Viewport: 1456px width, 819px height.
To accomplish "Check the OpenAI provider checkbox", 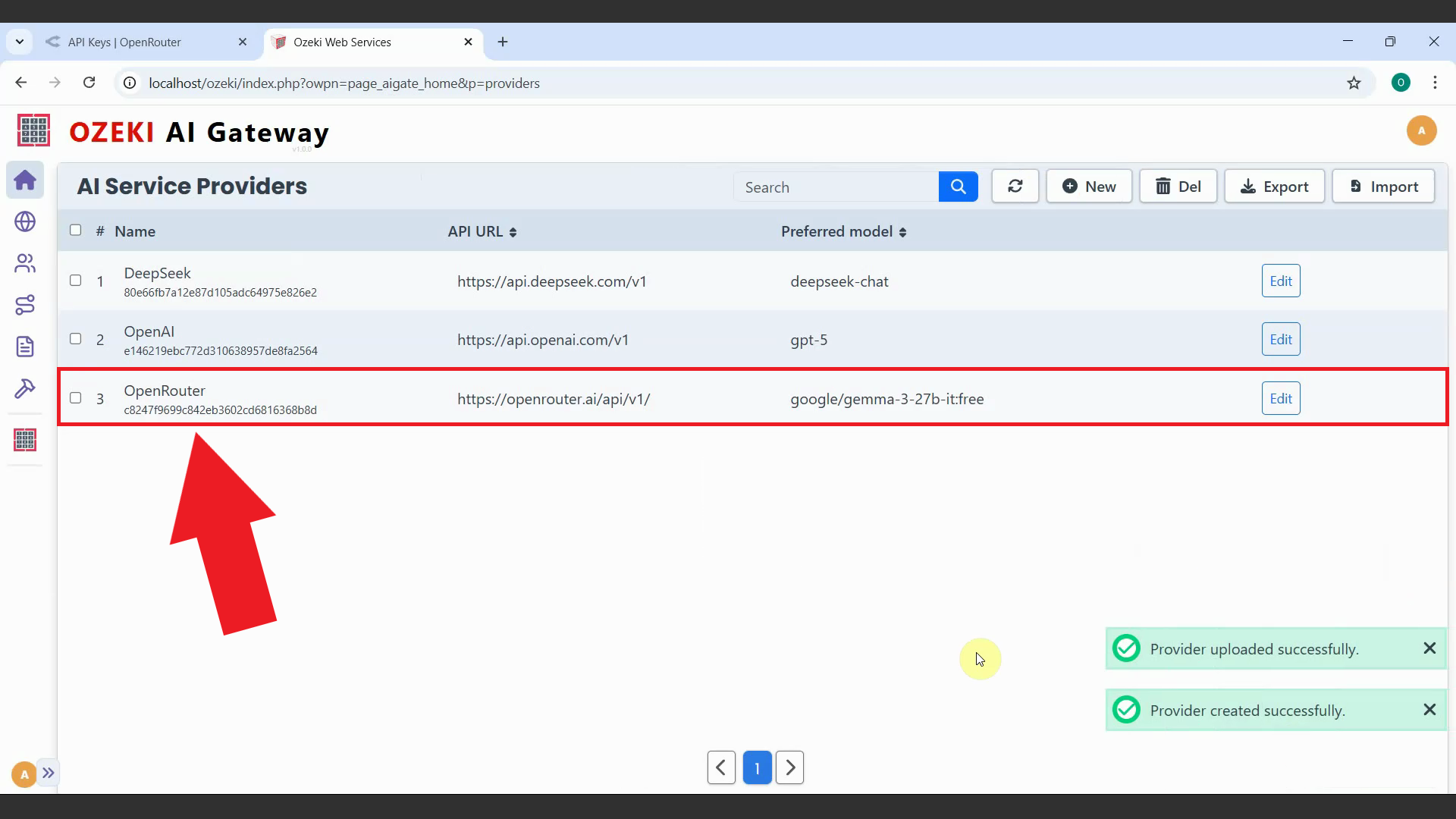I will (76, 339).
